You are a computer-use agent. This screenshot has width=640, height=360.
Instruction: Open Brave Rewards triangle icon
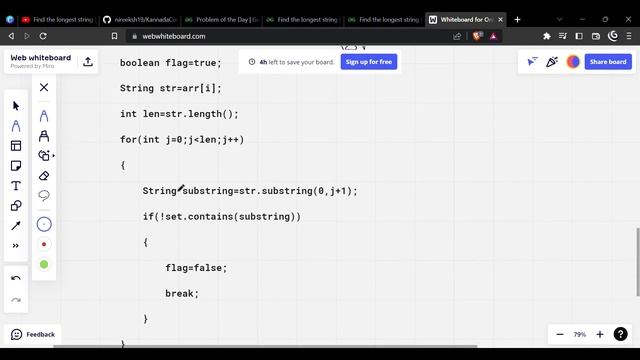(493, 36)
